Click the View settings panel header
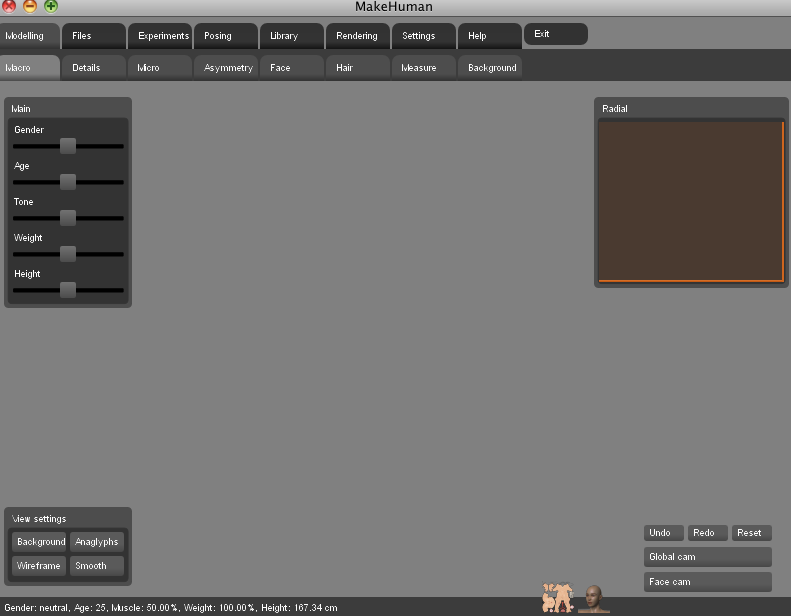791x616 pixels. 68,519
